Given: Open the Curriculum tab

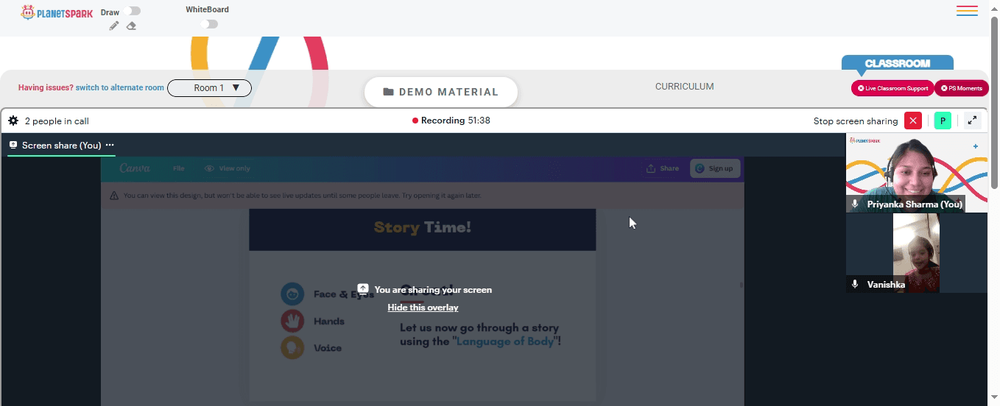Looking at the screenshot, I should click(x=684, y=87).
